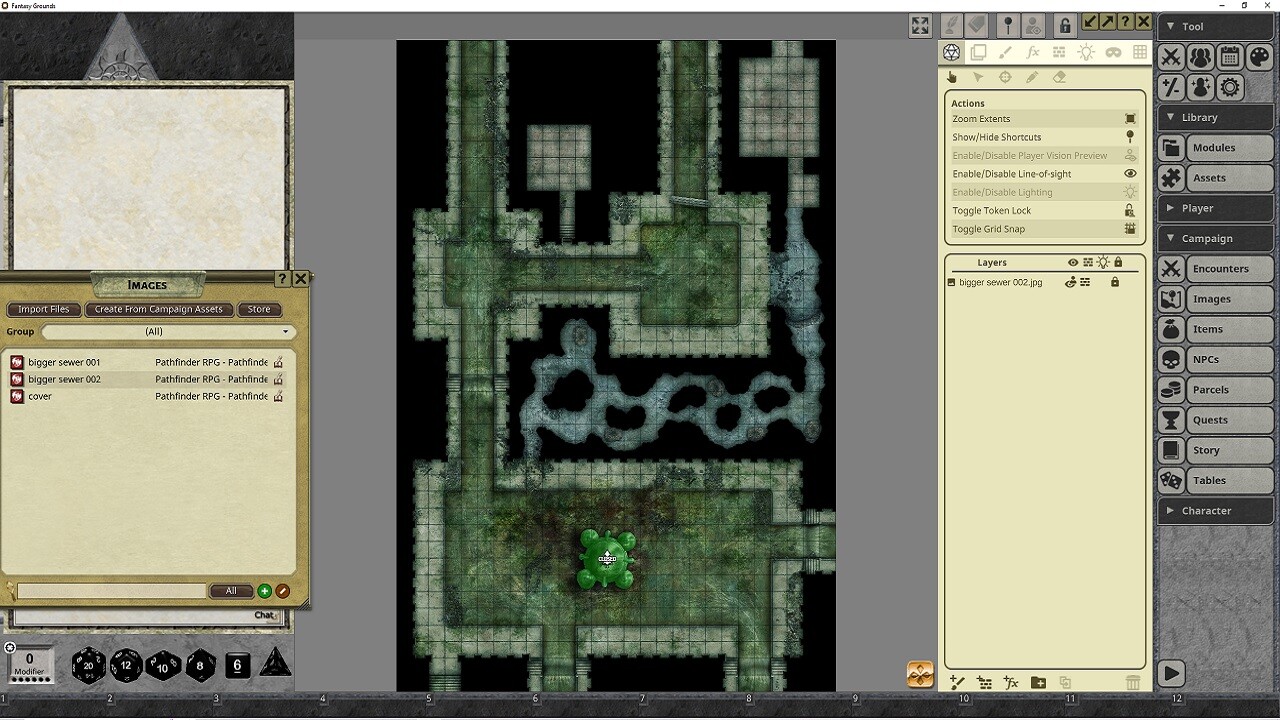Open the Modules library entry

(1215, 147)
